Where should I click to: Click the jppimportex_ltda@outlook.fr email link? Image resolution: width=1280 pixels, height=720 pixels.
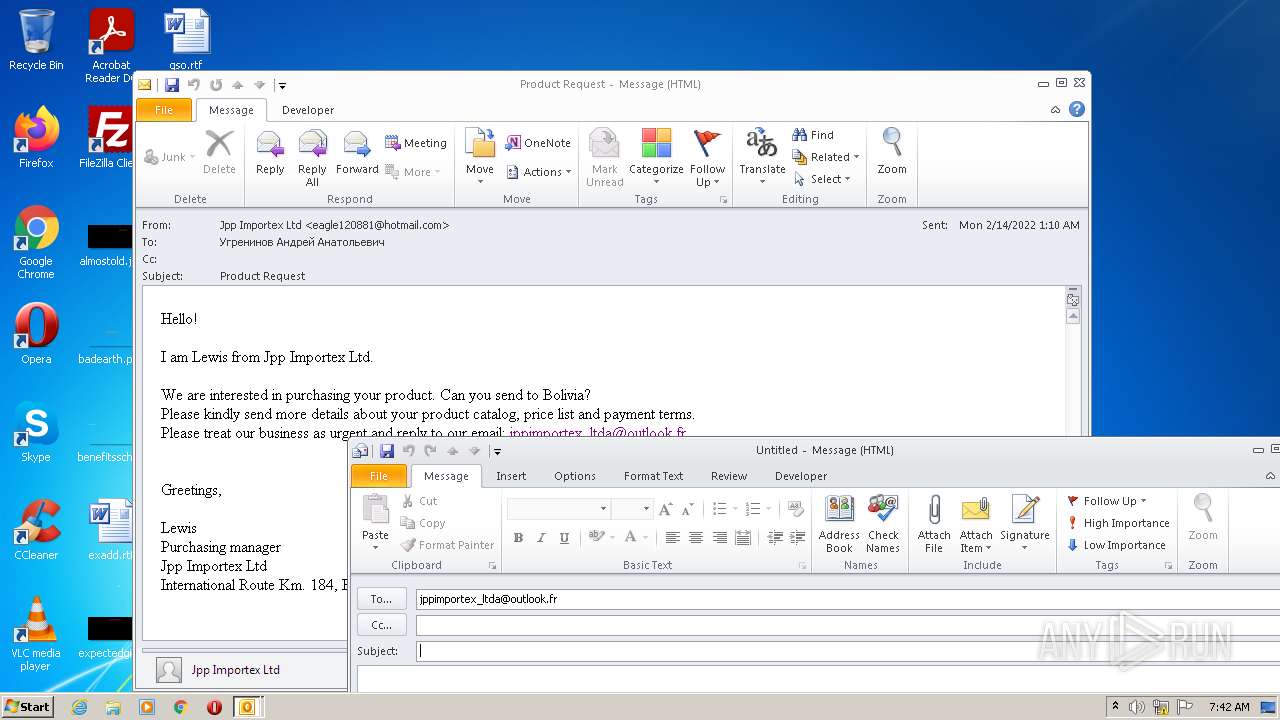(597, 433)
